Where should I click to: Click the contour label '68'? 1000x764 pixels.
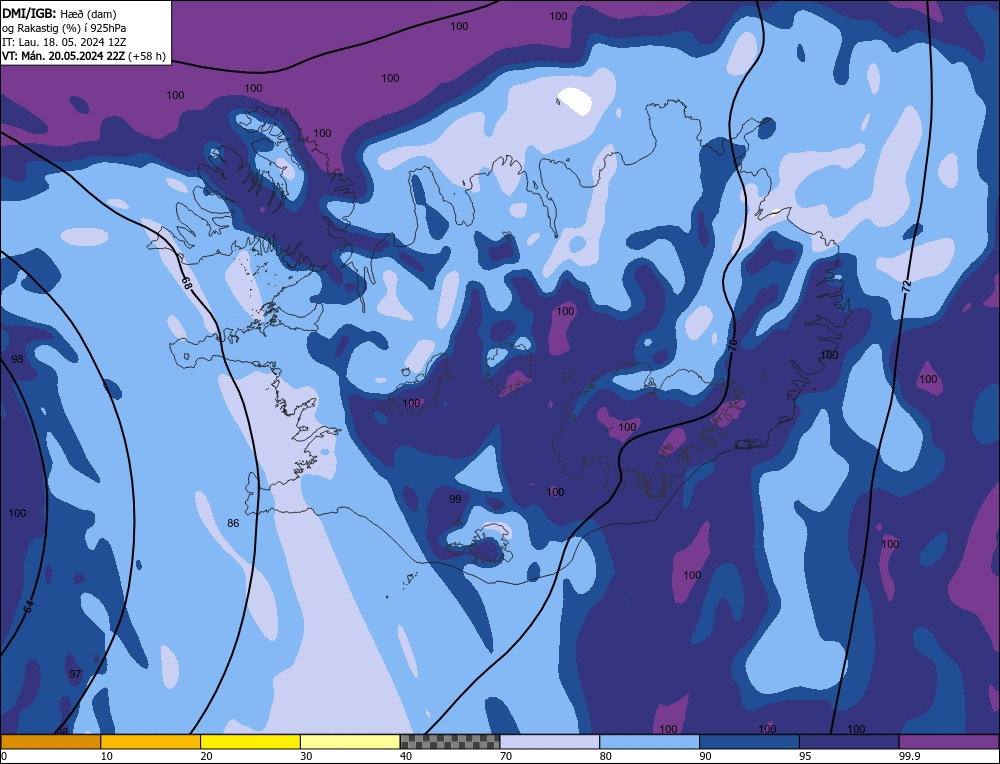[186, 283]
